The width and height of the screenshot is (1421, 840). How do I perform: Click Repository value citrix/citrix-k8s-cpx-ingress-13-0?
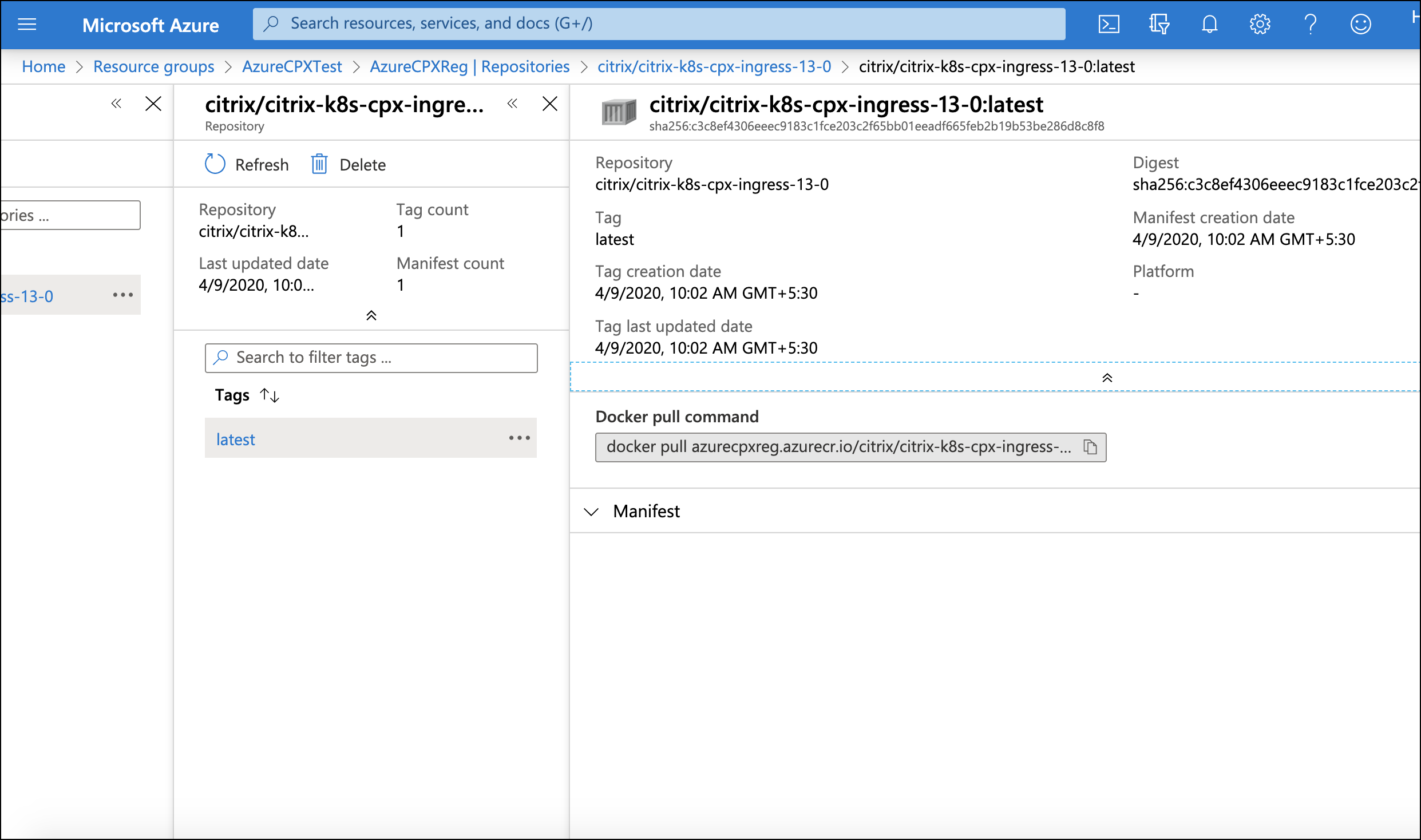pyautogui.click(x=711, y=184)
